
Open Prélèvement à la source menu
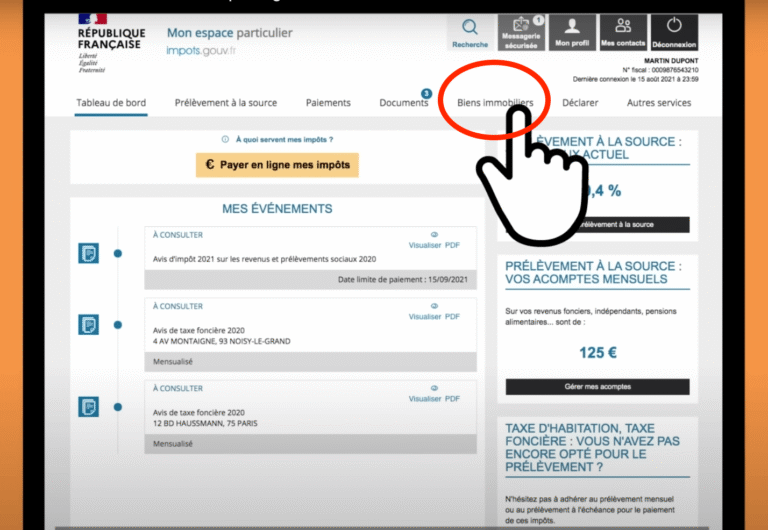tap(226, 103)
